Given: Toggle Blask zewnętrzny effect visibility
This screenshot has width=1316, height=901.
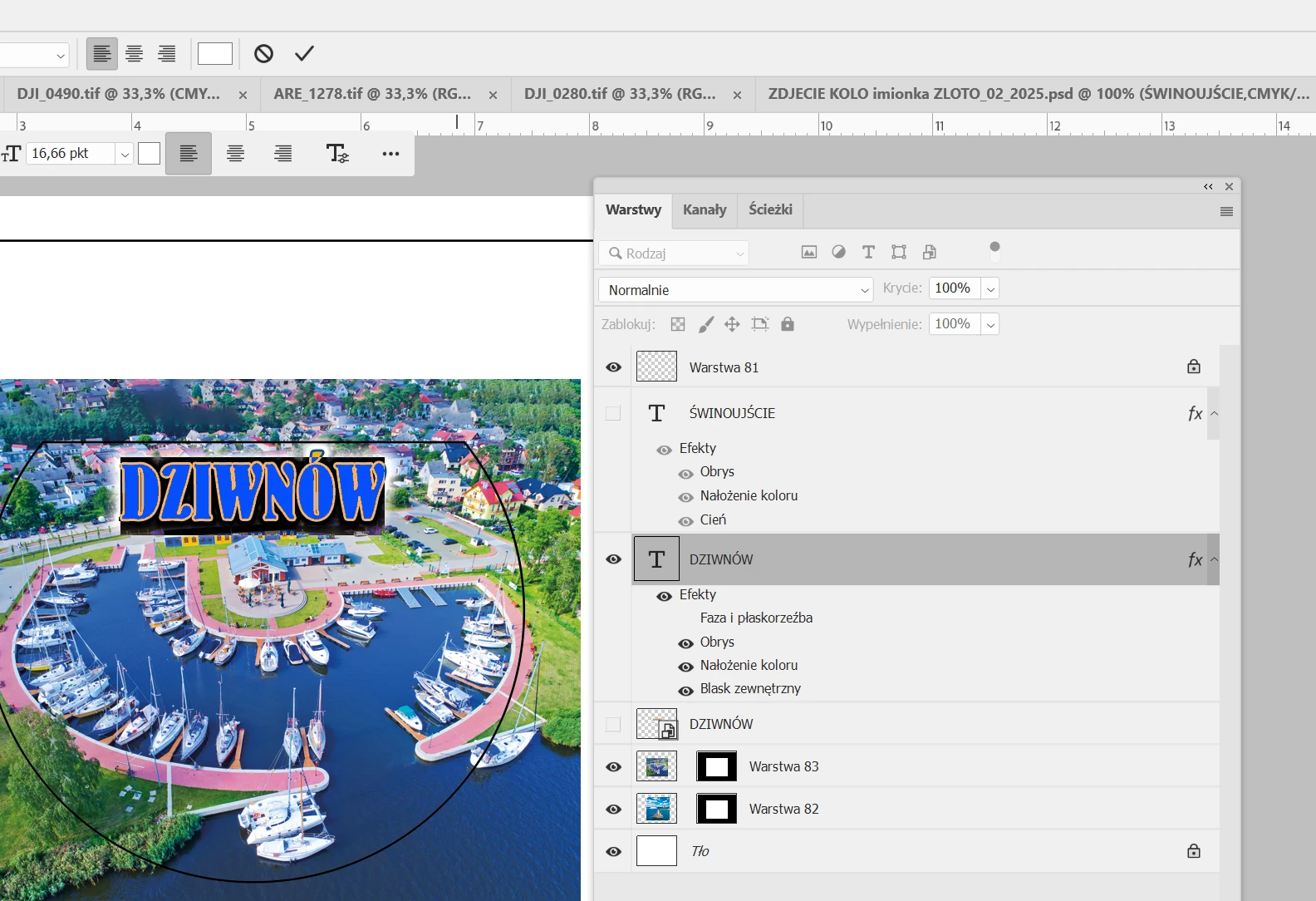Looking at the screenshot, I should point(685,691).
